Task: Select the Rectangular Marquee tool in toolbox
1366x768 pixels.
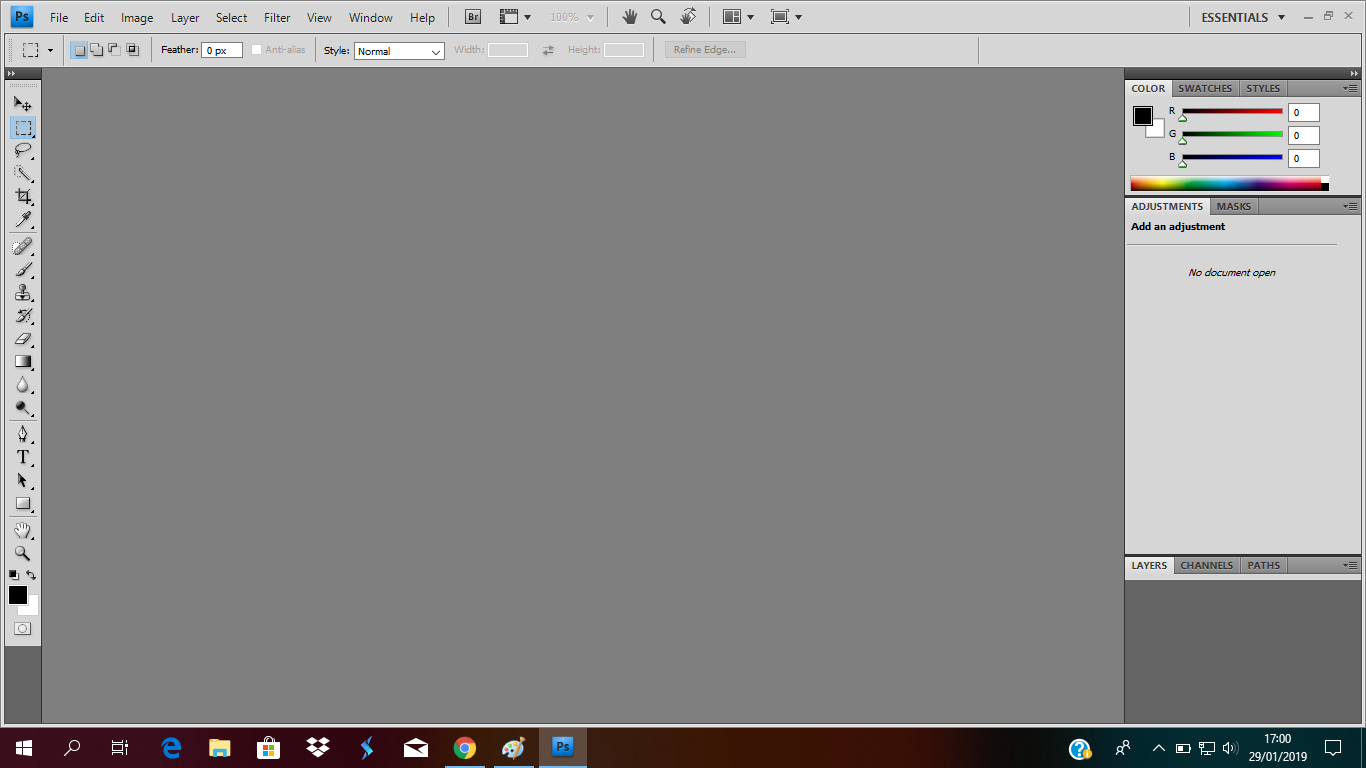Action: [23, 128]
